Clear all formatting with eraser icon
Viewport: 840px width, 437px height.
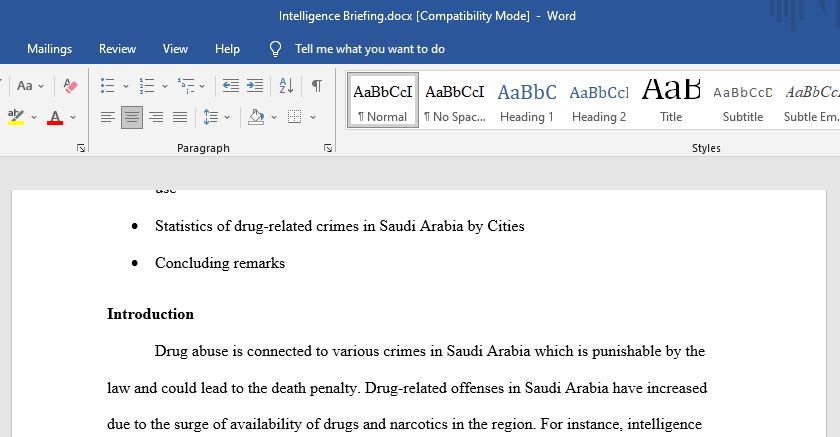(70, 86)
